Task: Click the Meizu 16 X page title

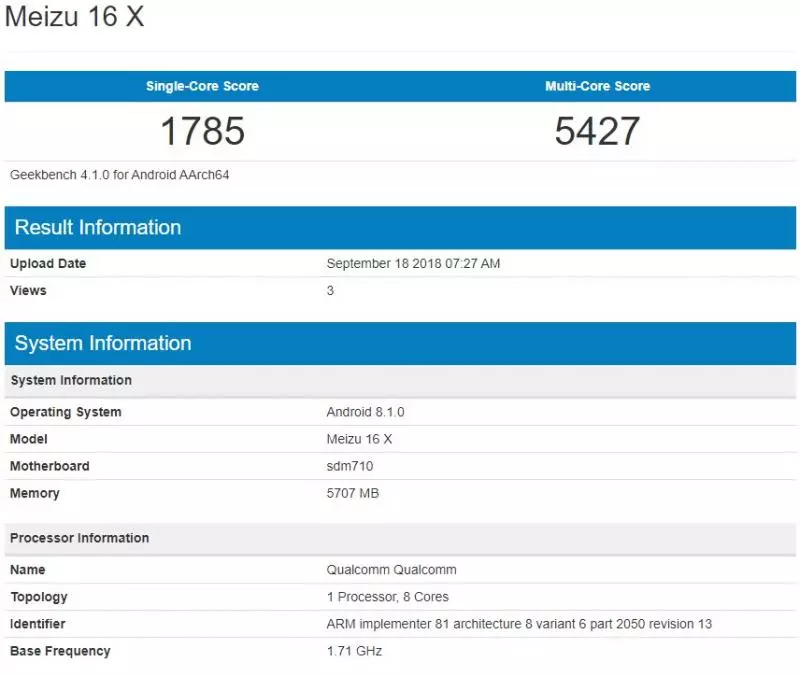Action: (74, 16)
